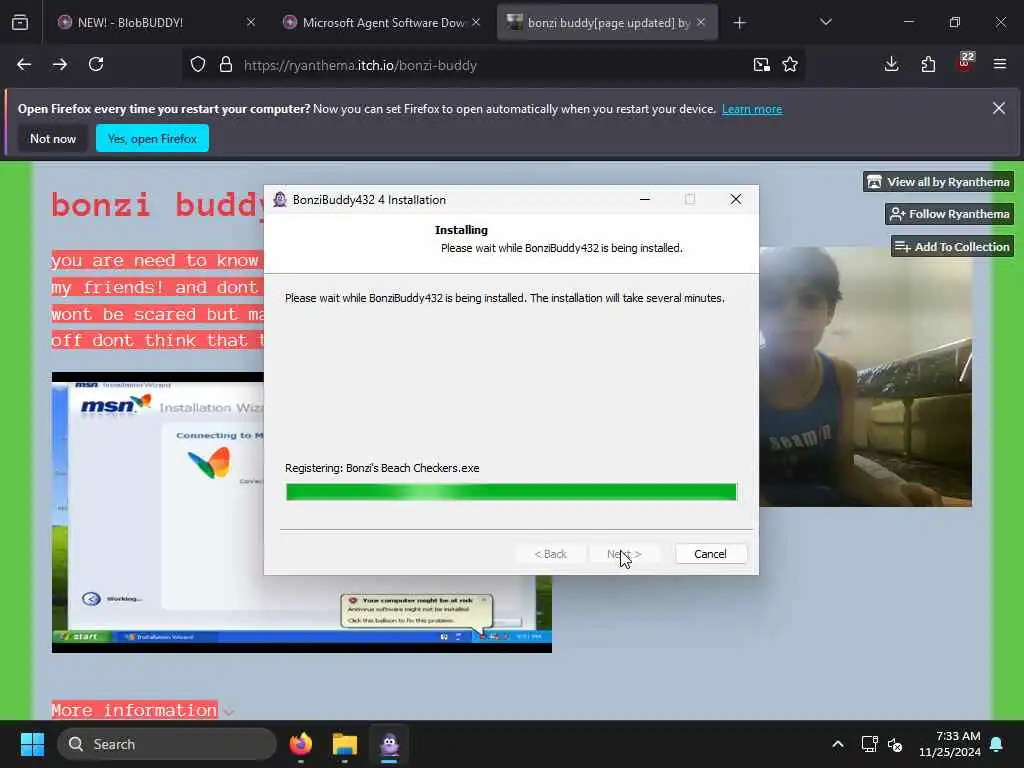Open a new browser tab
This screenshot has height=768, width=1024.
pyautogui.click(x=739, y=23)
